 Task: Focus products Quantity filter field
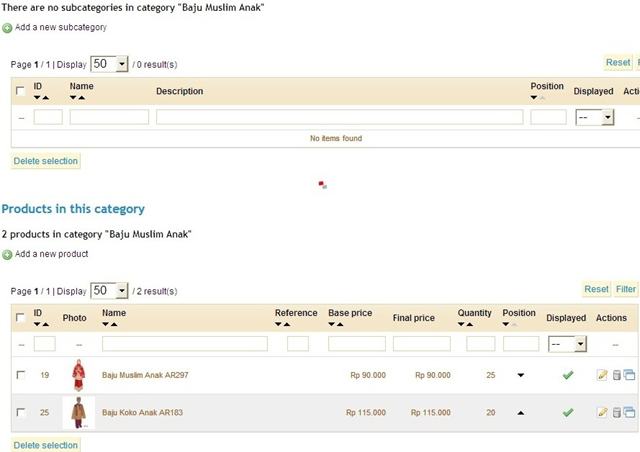[481, 344]
